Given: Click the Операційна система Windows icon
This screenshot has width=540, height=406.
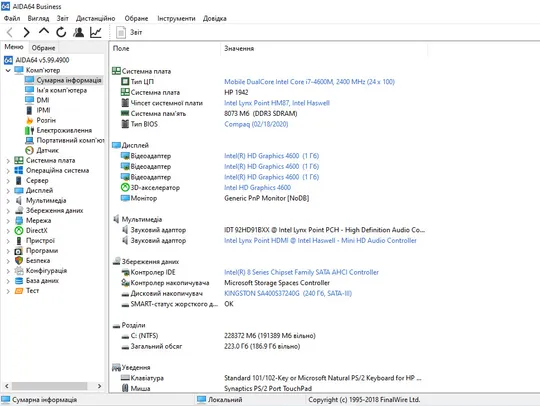Looking at the screenshot, I should pyautogui.click(x=19, y=170).
